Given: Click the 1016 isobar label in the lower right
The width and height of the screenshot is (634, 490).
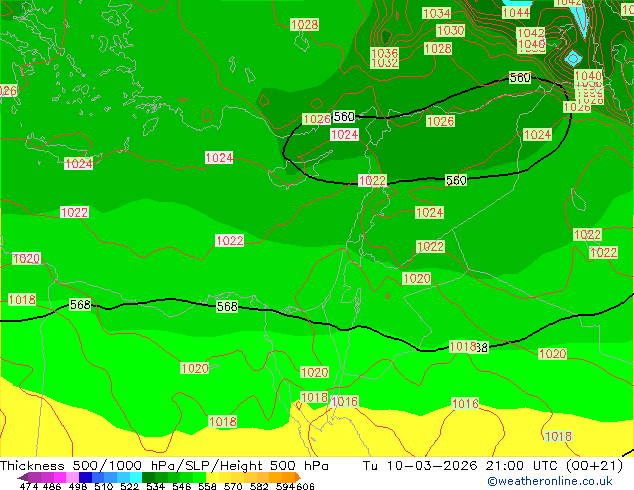Looking at the screenshot, I should point(465,403).
